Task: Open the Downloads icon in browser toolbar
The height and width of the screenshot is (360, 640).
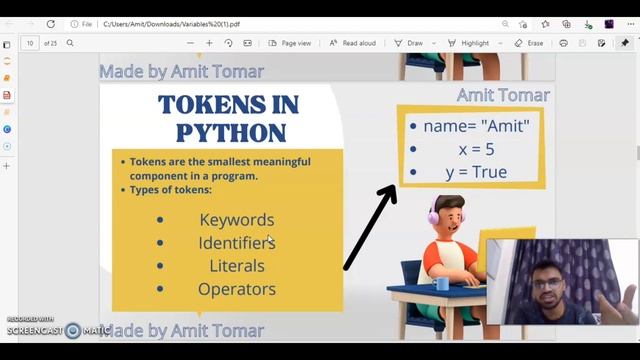Action: tap(588, 24)
